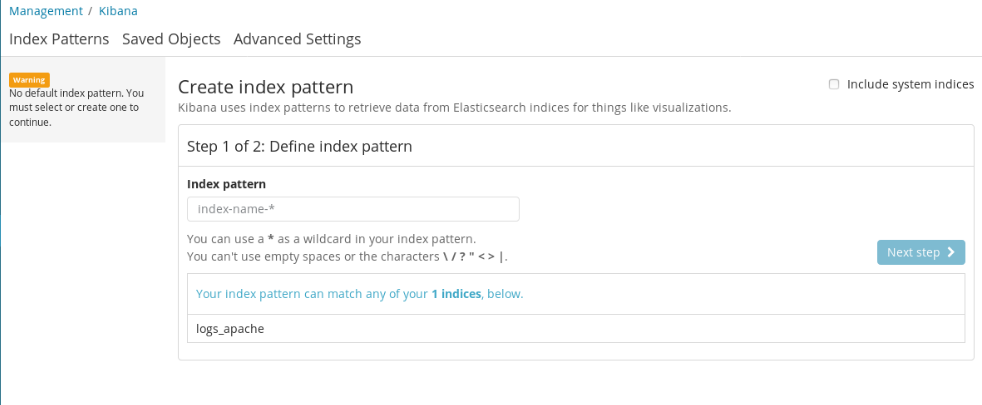Viewport: 982px width, 405px height.
Task: Enable the Include system indices checkbox
Action: pos(834,85)
